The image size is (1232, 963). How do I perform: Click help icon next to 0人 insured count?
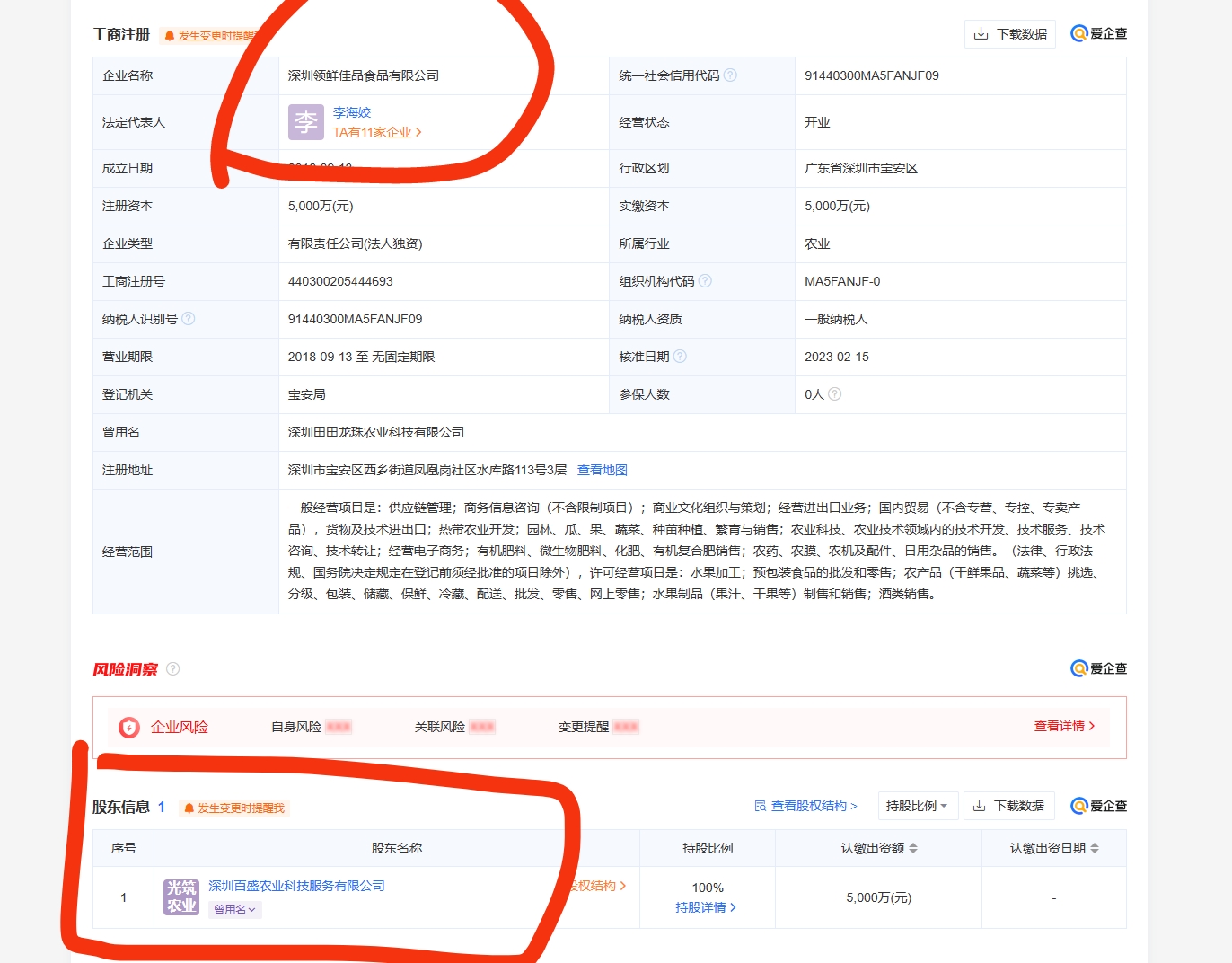pos(834,394)
